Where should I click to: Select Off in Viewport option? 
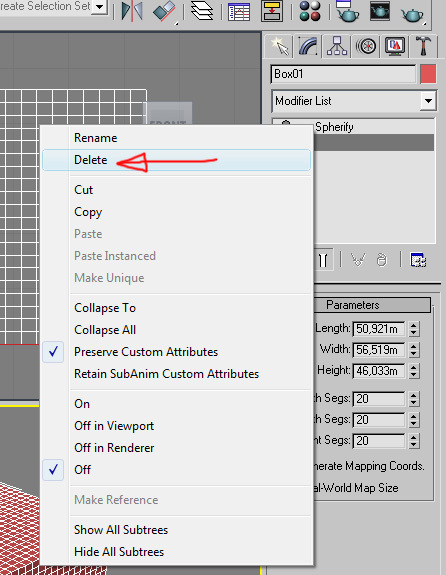click(176, 426)
